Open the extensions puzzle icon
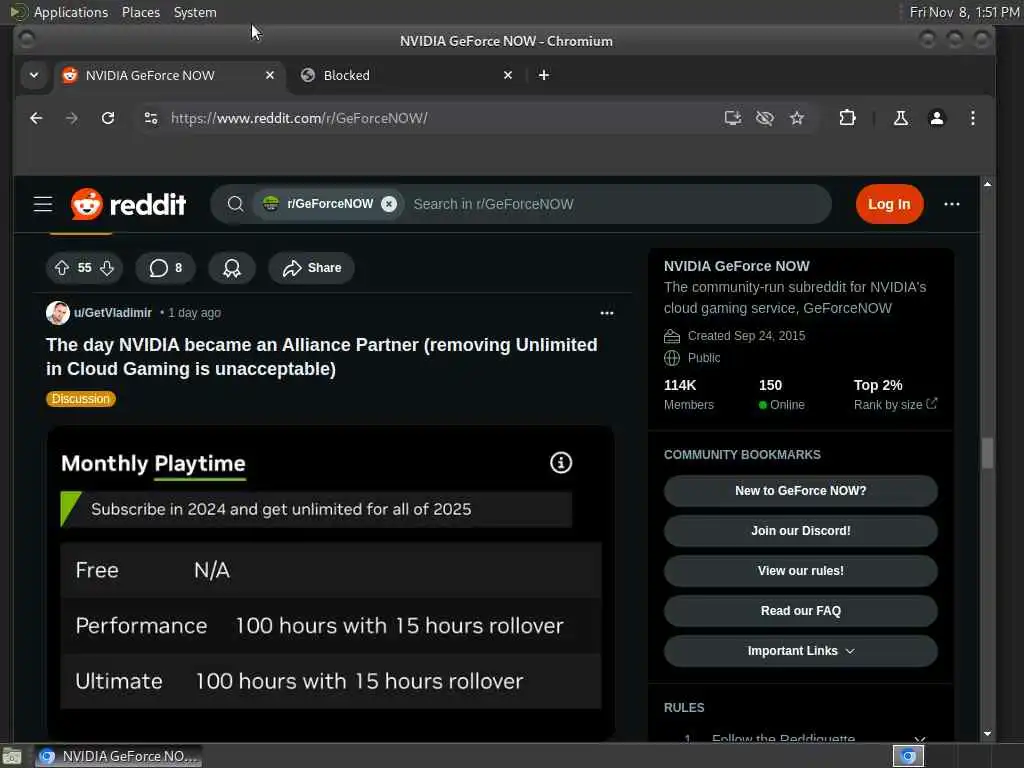 pyautogui.click(x=847, y=118)
